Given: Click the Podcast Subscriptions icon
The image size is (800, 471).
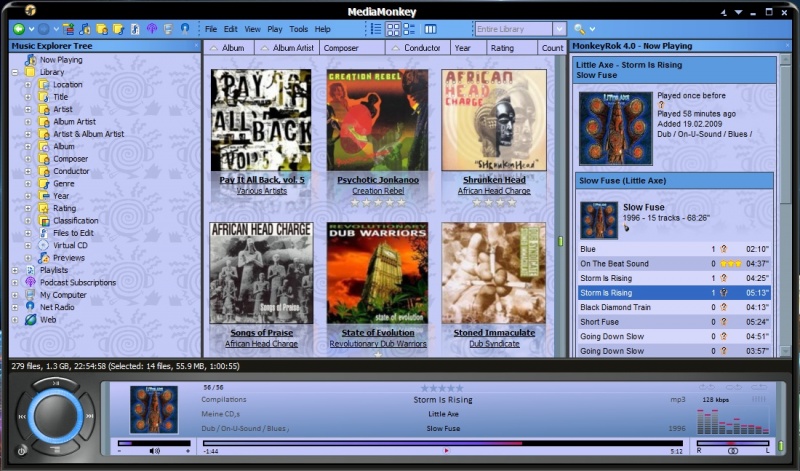Looking at the screenshot, I should tap(30, 282).
